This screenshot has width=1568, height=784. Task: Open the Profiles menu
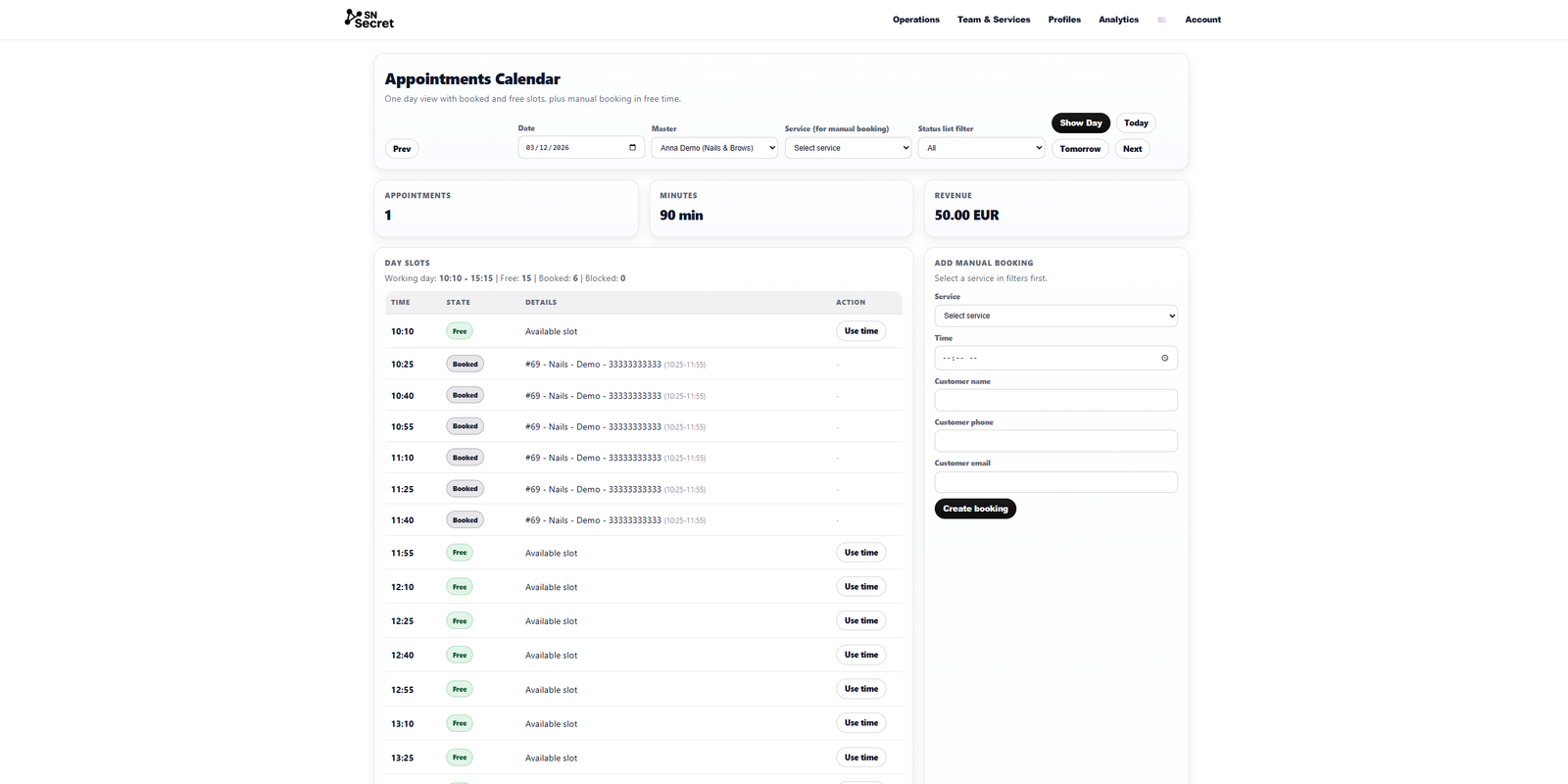click(1064, 20)
